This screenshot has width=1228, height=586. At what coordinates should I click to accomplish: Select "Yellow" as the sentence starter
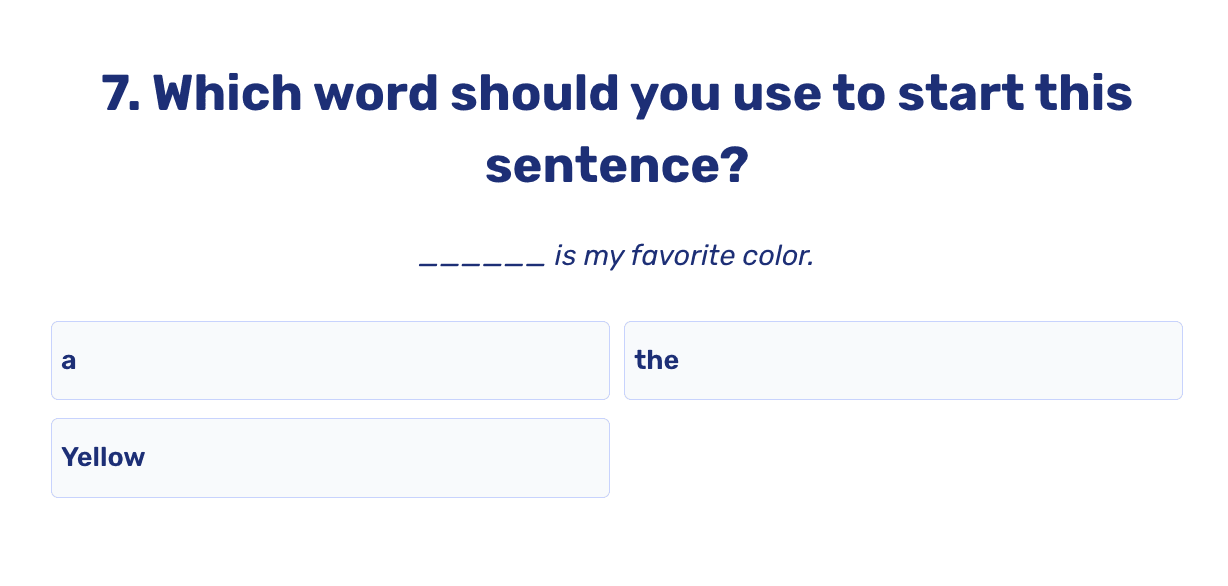click(x=330, y=457)
